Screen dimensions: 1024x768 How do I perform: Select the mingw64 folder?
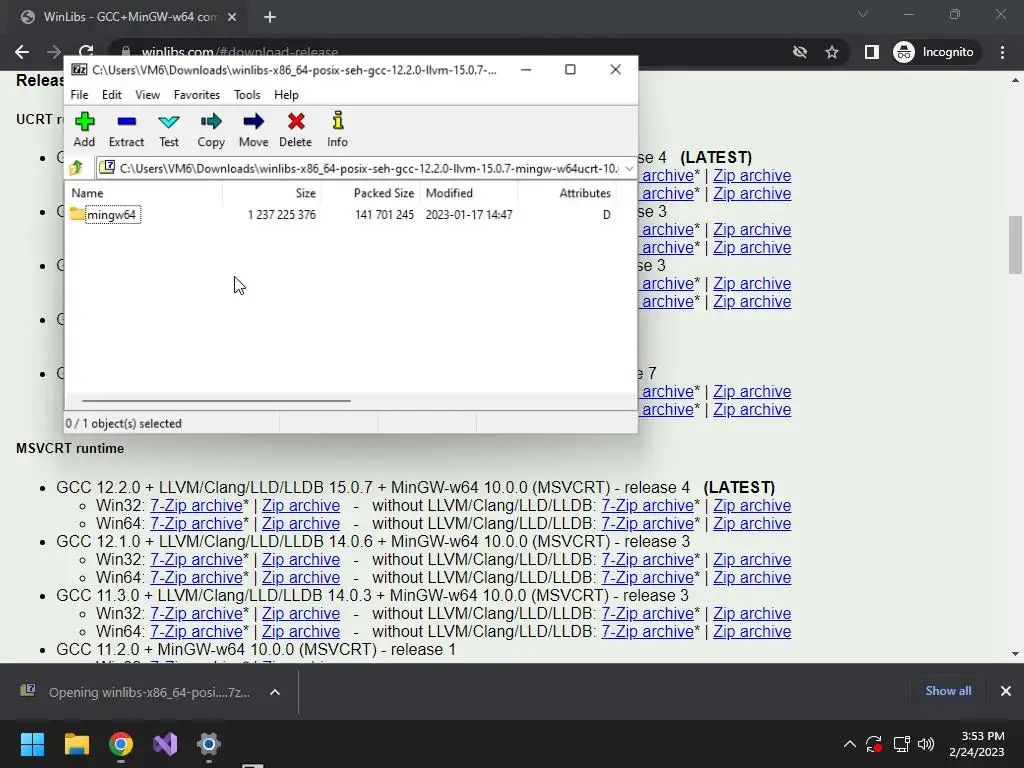[x=112, y=215]
